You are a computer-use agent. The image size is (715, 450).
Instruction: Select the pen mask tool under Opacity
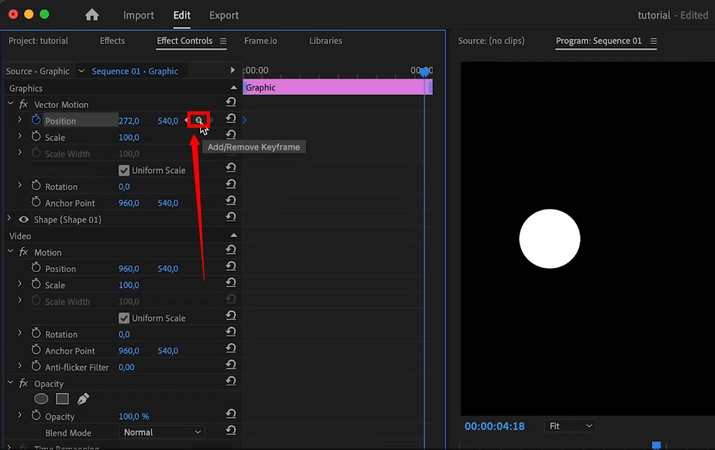point(83,399)
